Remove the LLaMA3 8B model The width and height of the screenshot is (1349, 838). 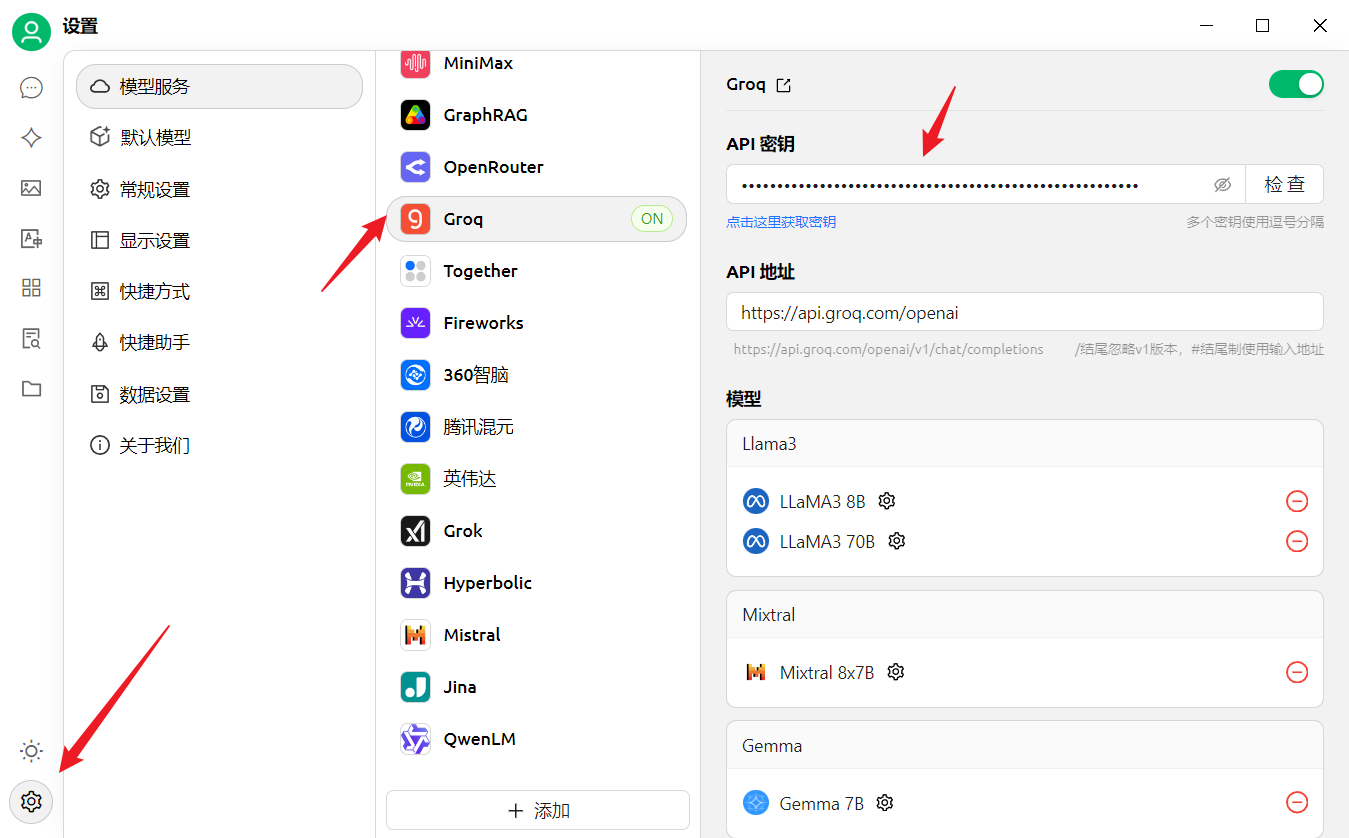[1297, 501]
